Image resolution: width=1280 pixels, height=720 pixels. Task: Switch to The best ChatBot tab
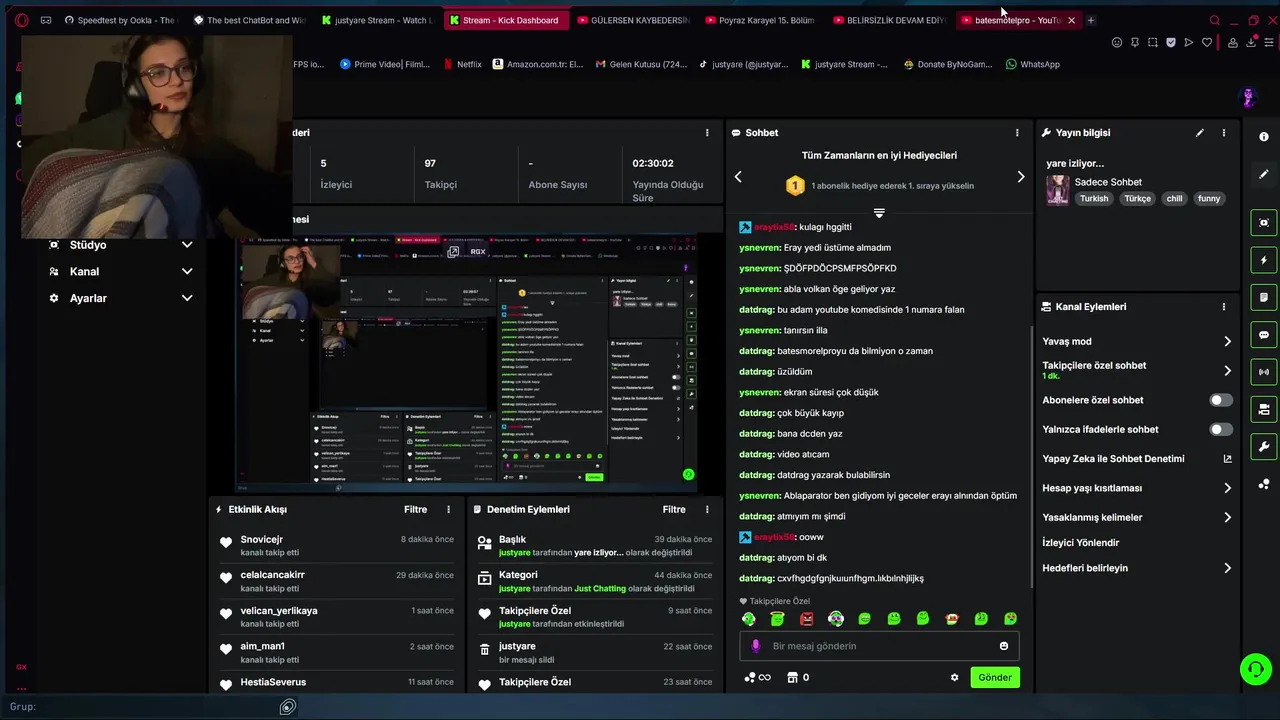[248, 20]
